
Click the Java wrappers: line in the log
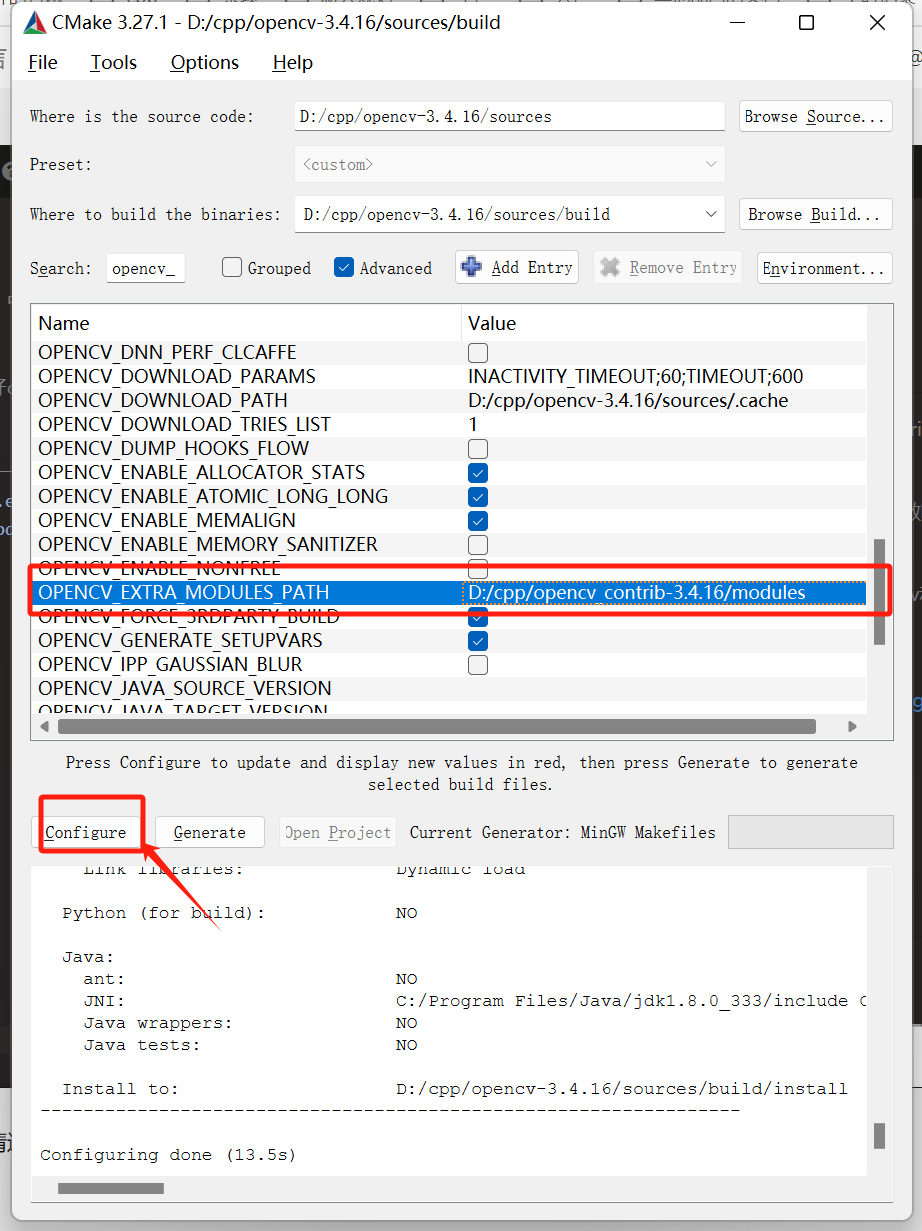pyautogui.click(x=251, y=1023)
